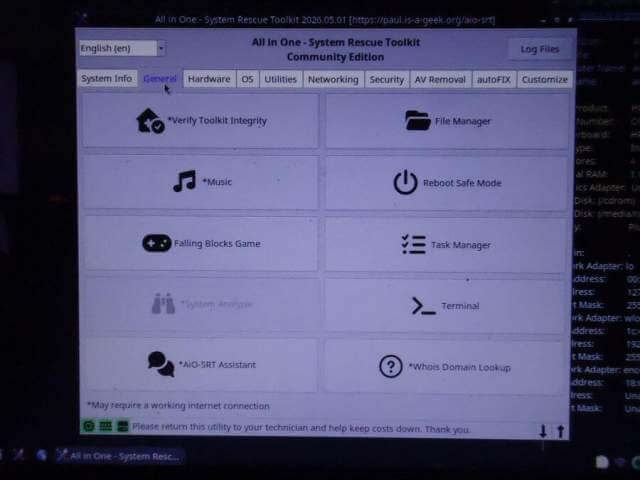Image resolution: width=640 pixels, height=480 pixels.
Task: Click the Verify Toolkit Integrity house-check icon
Action: pyautogui.click(x=150, y=121)
